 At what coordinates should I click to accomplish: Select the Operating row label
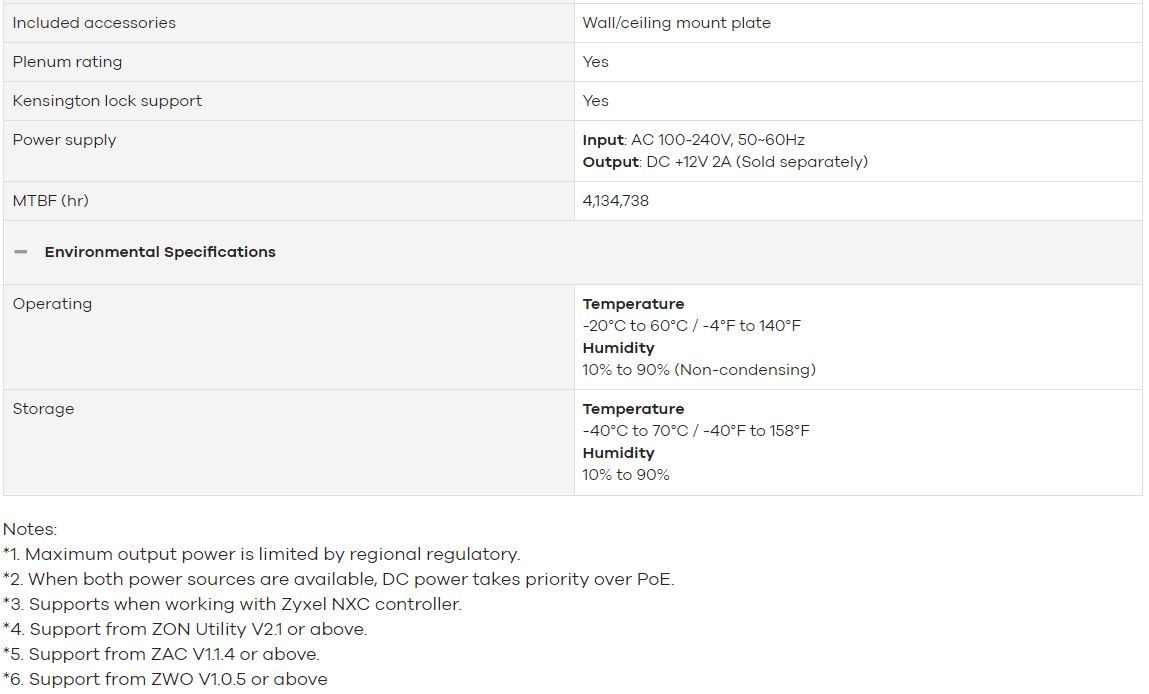(x=52, y=303)
